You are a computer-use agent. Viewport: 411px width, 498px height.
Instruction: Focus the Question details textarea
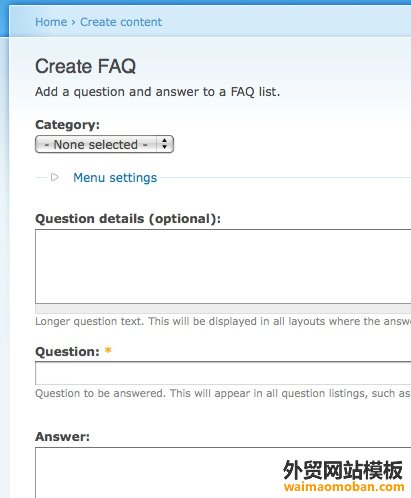pyautogui.click(x=223, y=266)
